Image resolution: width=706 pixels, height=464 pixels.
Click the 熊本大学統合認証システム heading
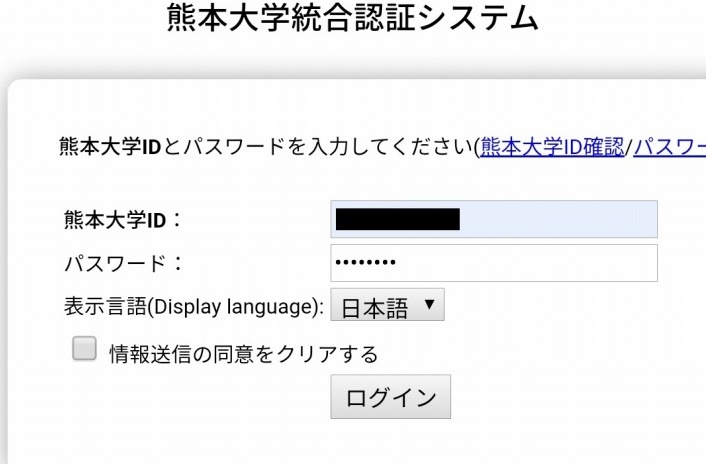click(x=353, y=18)
